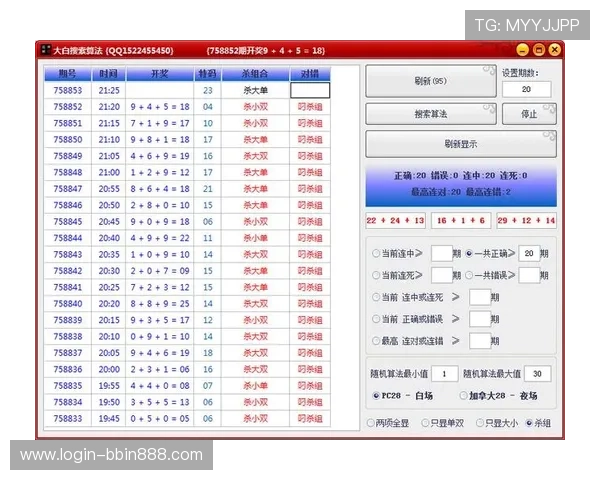Image resolution: width=600 pixels, height=480 pixels.
Task: Select the PC28 - 白场 radio button
Action: pos(376,395)
